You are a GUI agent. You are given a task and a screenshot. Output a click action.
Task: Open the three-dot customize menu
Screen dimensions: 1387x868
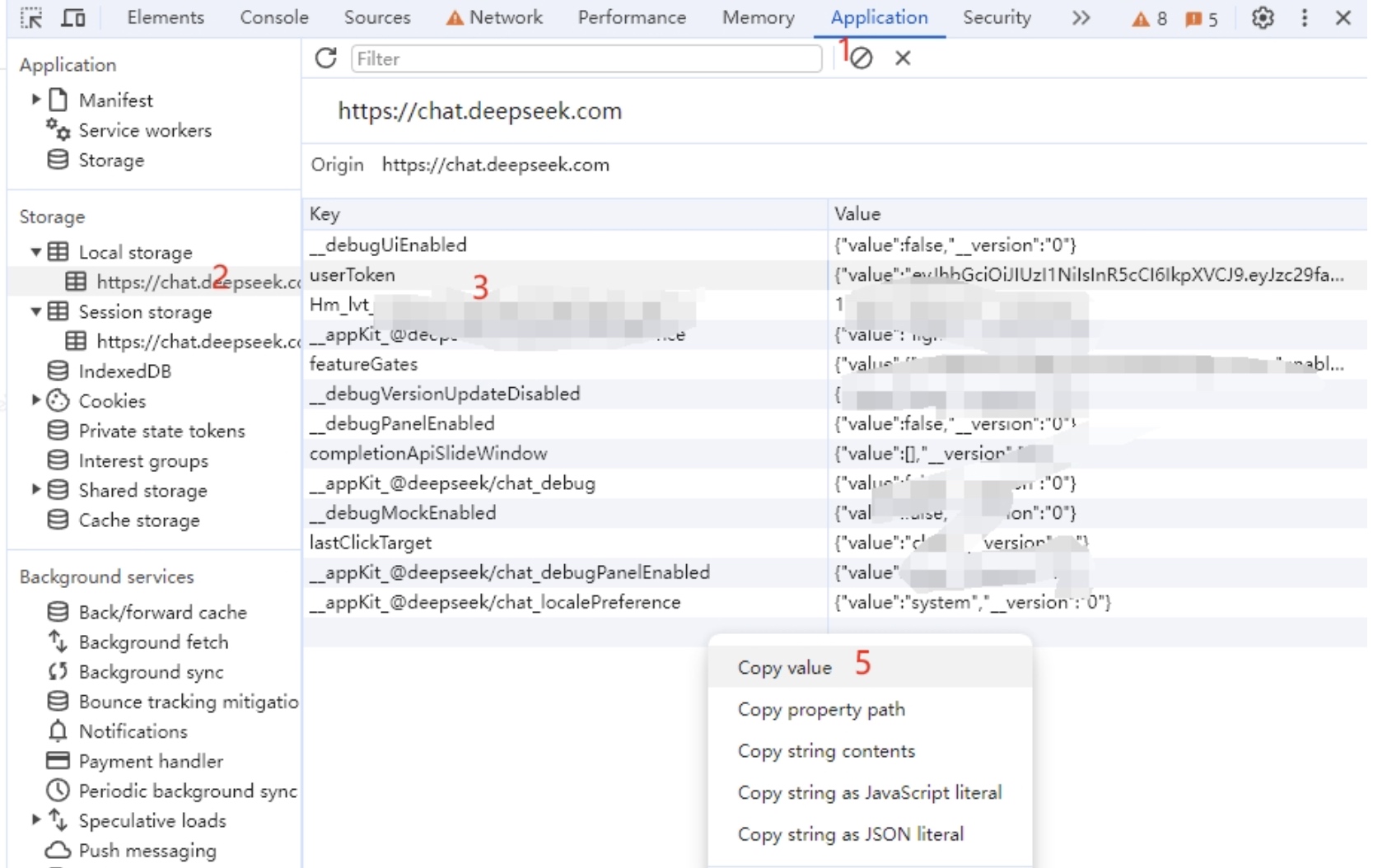click(1304, 17)
